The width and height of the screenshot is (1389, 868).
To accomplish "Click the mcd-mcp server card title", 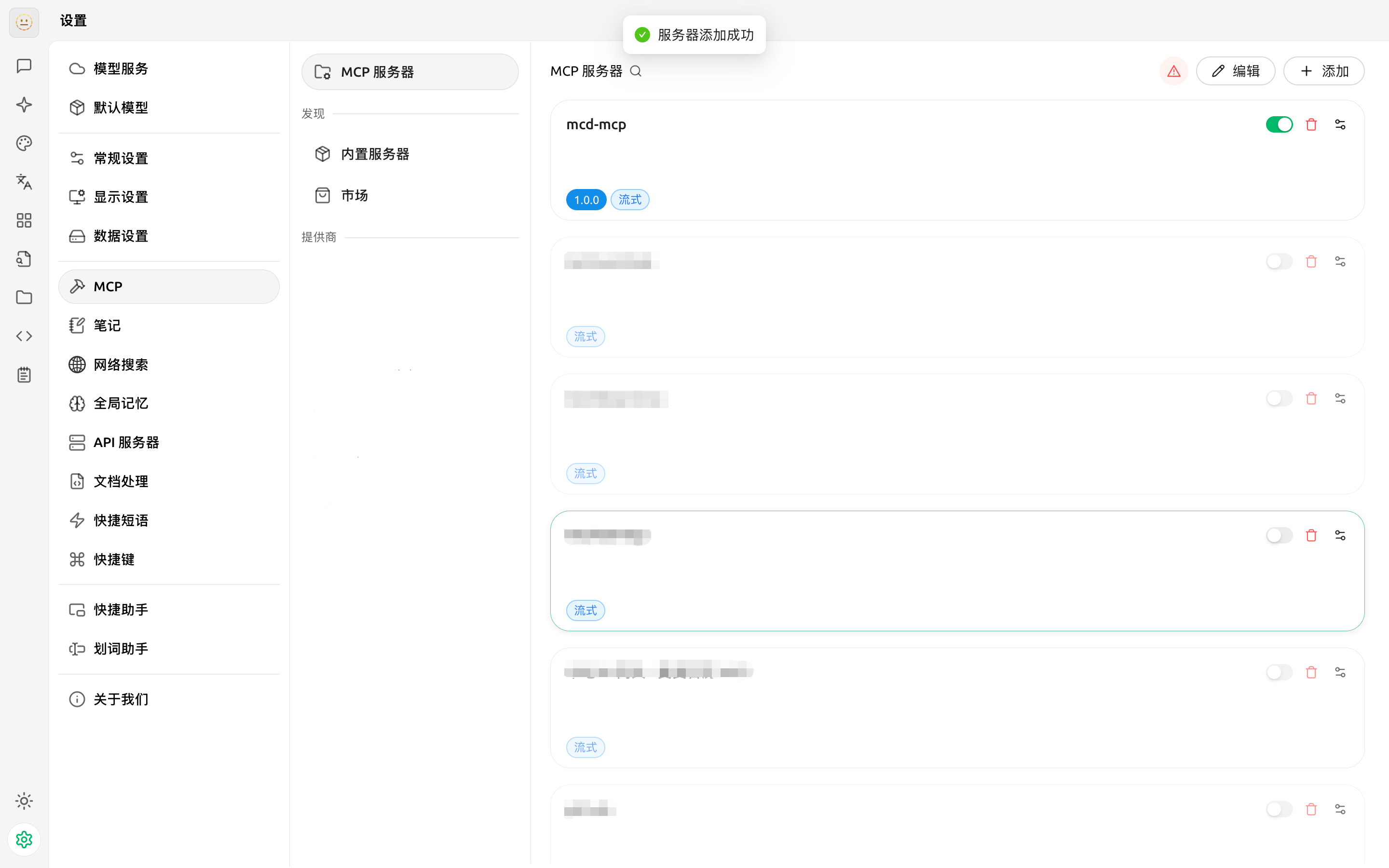I will tap(596, 124).
